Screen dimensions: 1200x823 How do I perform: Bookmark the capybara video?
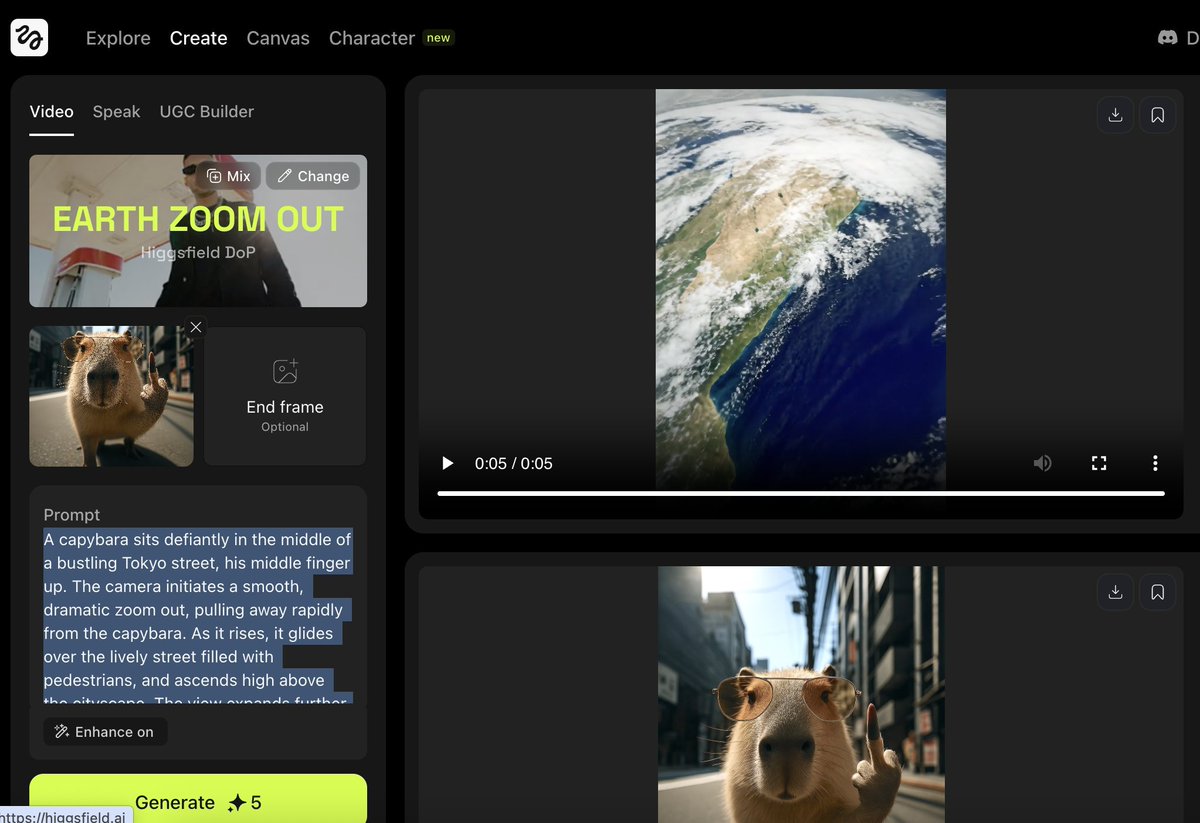[x=1157, y=592]
